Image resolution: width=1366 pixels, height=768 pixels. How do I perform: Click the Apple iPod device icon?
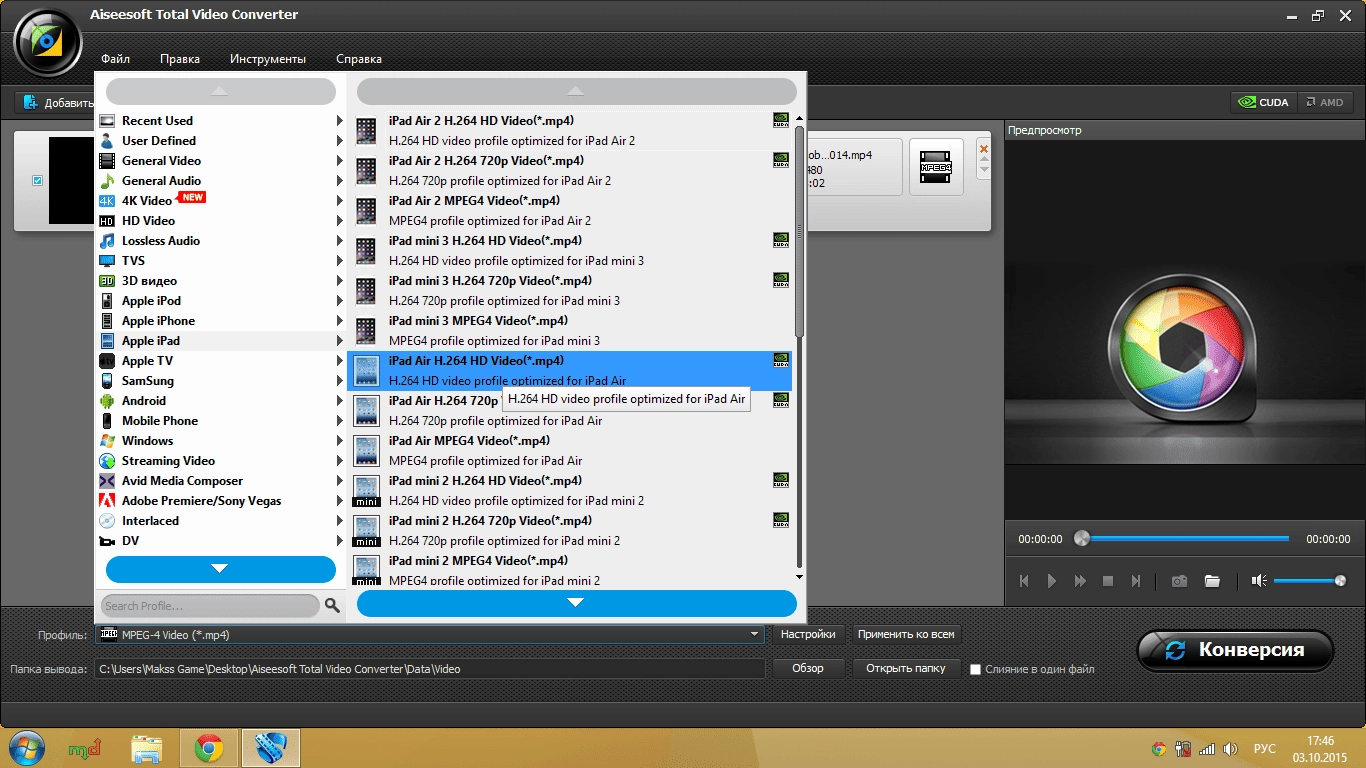tap(107, 301)
